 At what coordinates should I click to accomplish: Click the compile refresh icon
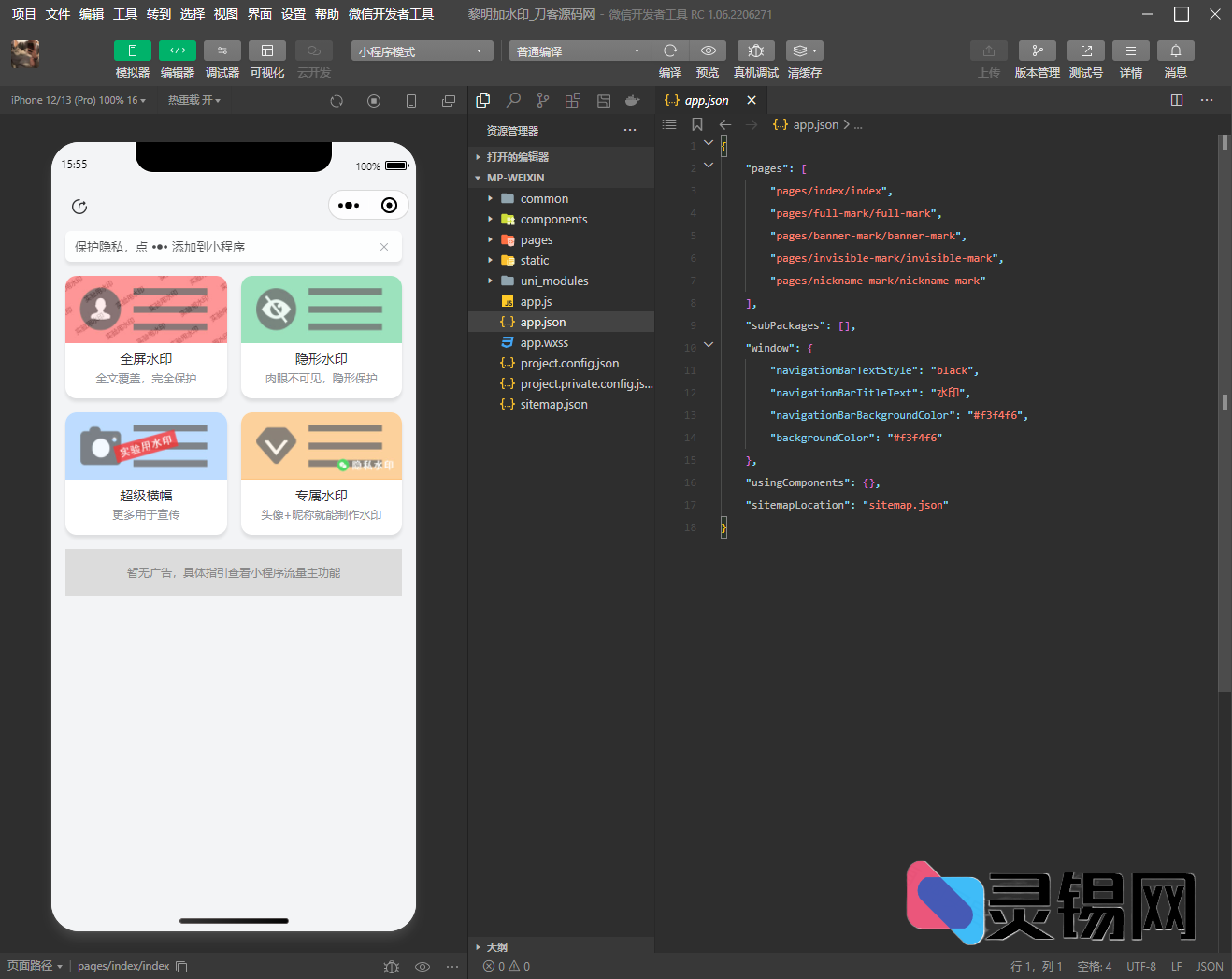click(x=670, y=50)
